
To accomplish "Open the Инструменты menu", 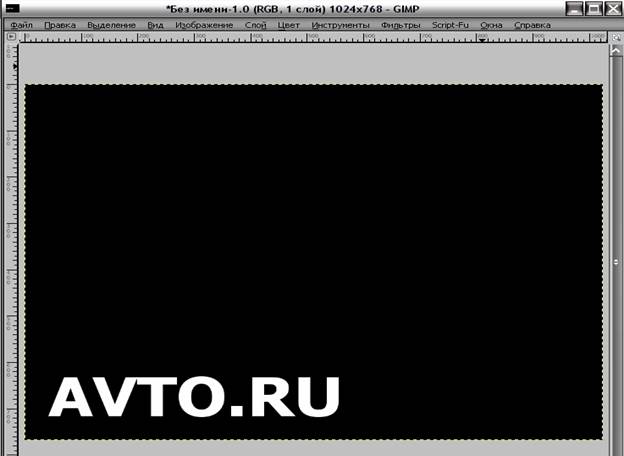I will [x=340, y=25].
